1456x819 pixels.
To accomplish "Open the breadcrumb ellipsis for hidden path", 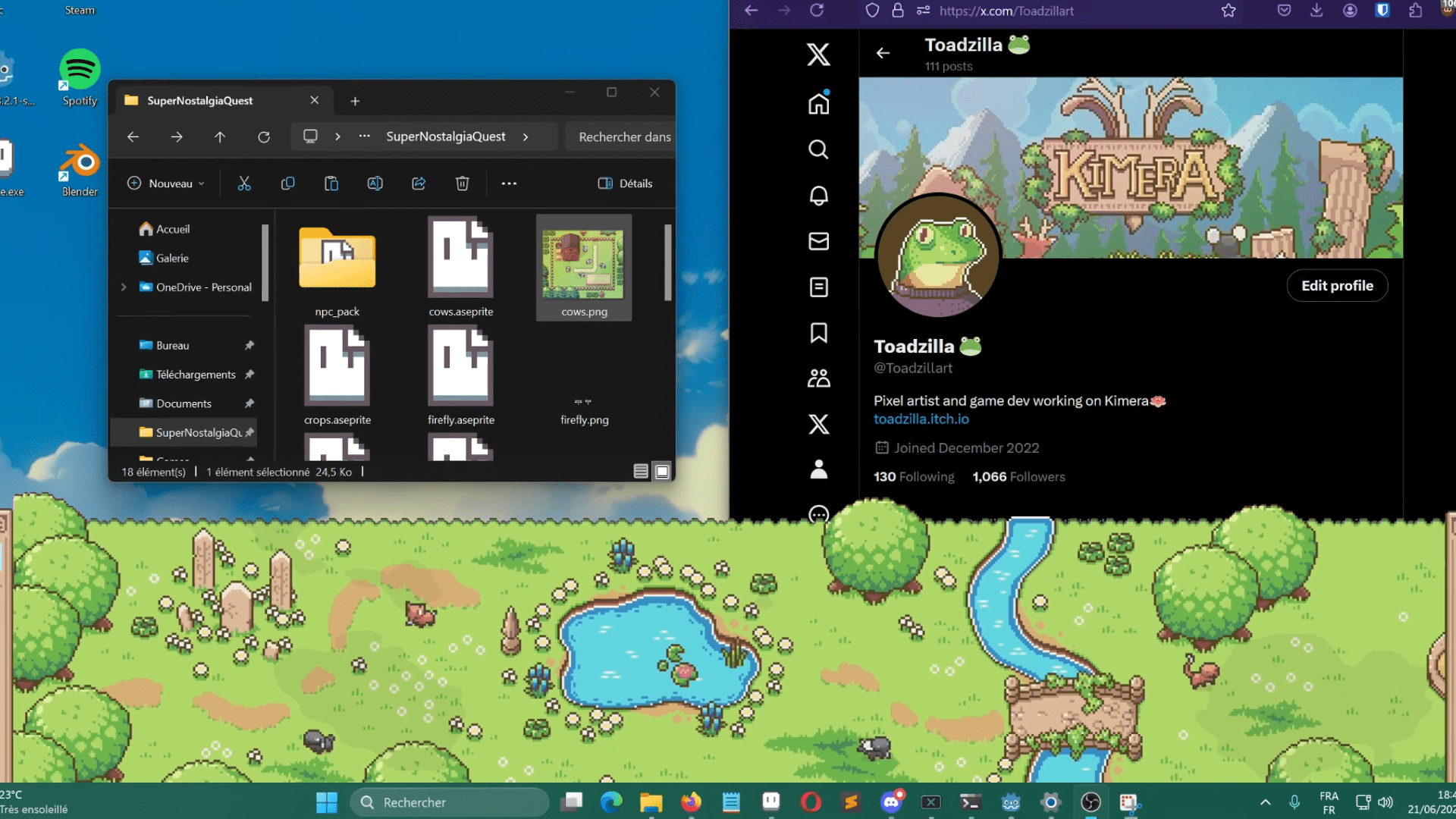I will pyautogui.click(x=365, y=136).
